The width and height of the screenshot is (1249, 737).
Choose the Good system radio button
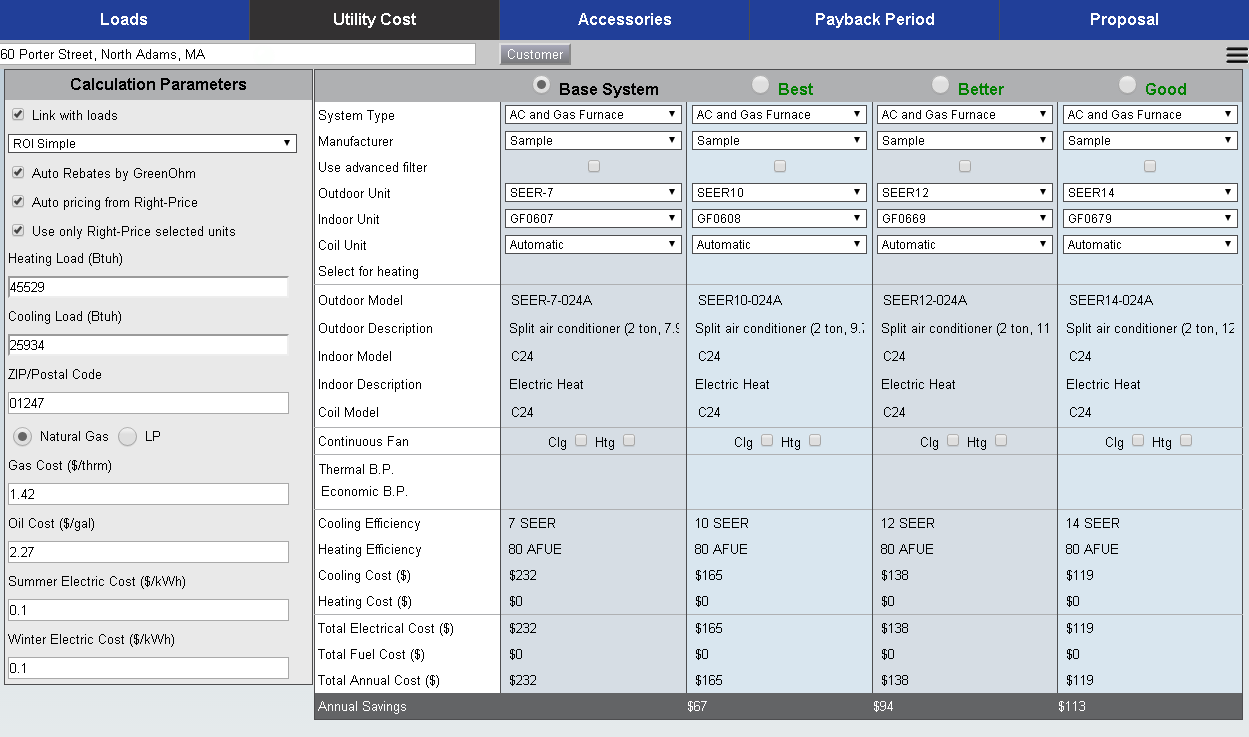click(1128, 85)
